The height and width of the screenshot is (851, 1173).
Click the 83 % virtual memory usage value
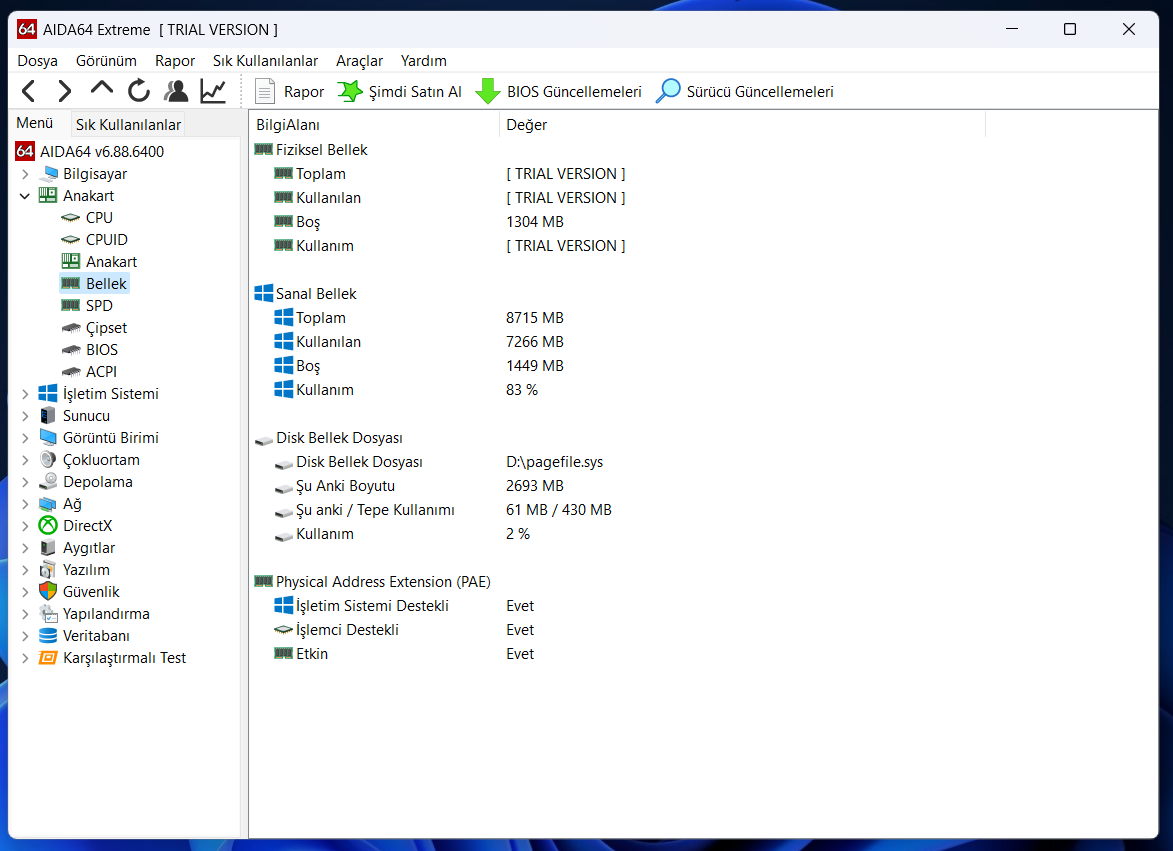pos(522,390)
